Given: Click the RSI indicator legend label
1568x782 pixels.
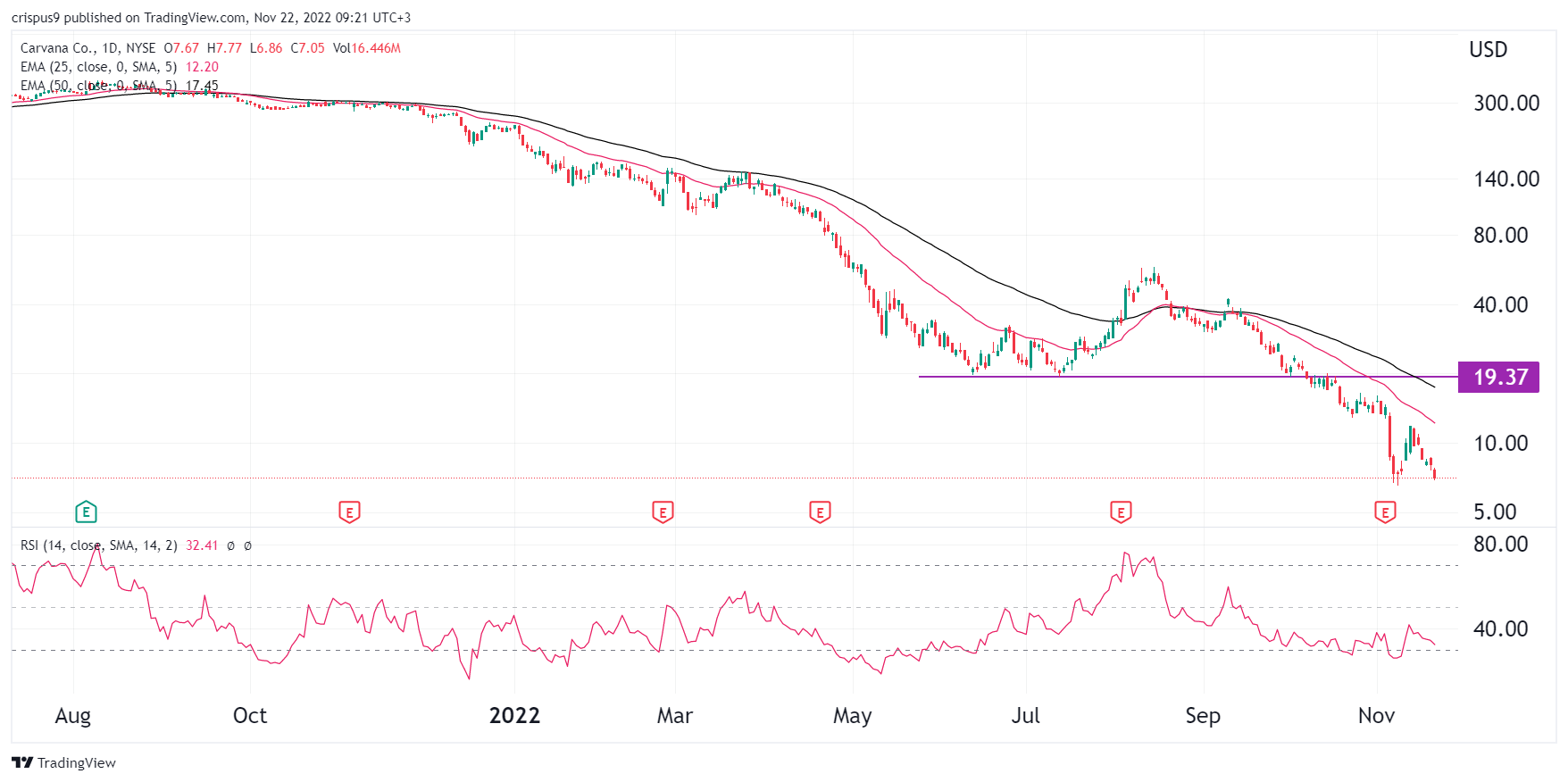Looking at the screenshot, I should (98, 545).
